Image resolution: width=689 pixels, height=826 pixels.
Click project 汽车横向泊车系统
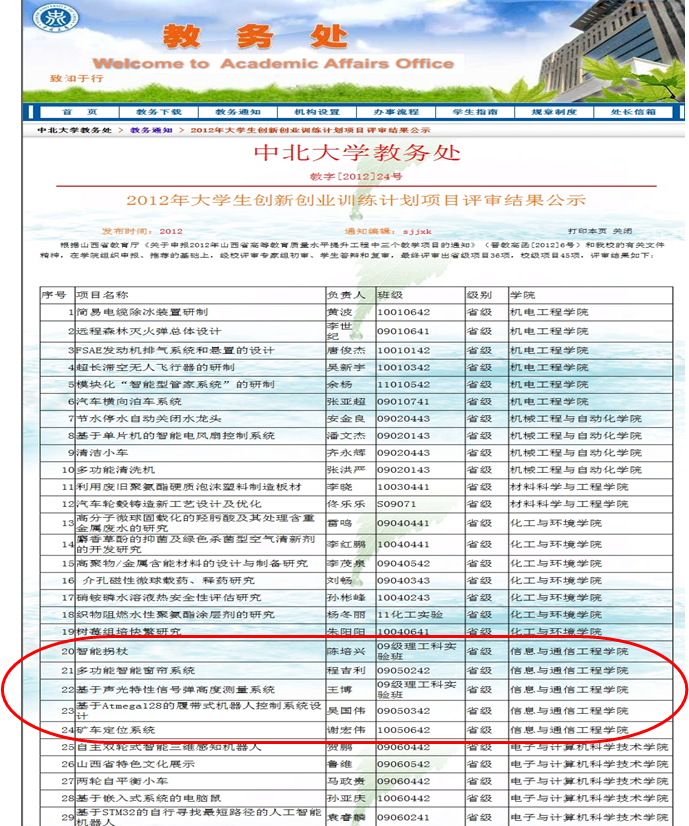tap(129, 401)
